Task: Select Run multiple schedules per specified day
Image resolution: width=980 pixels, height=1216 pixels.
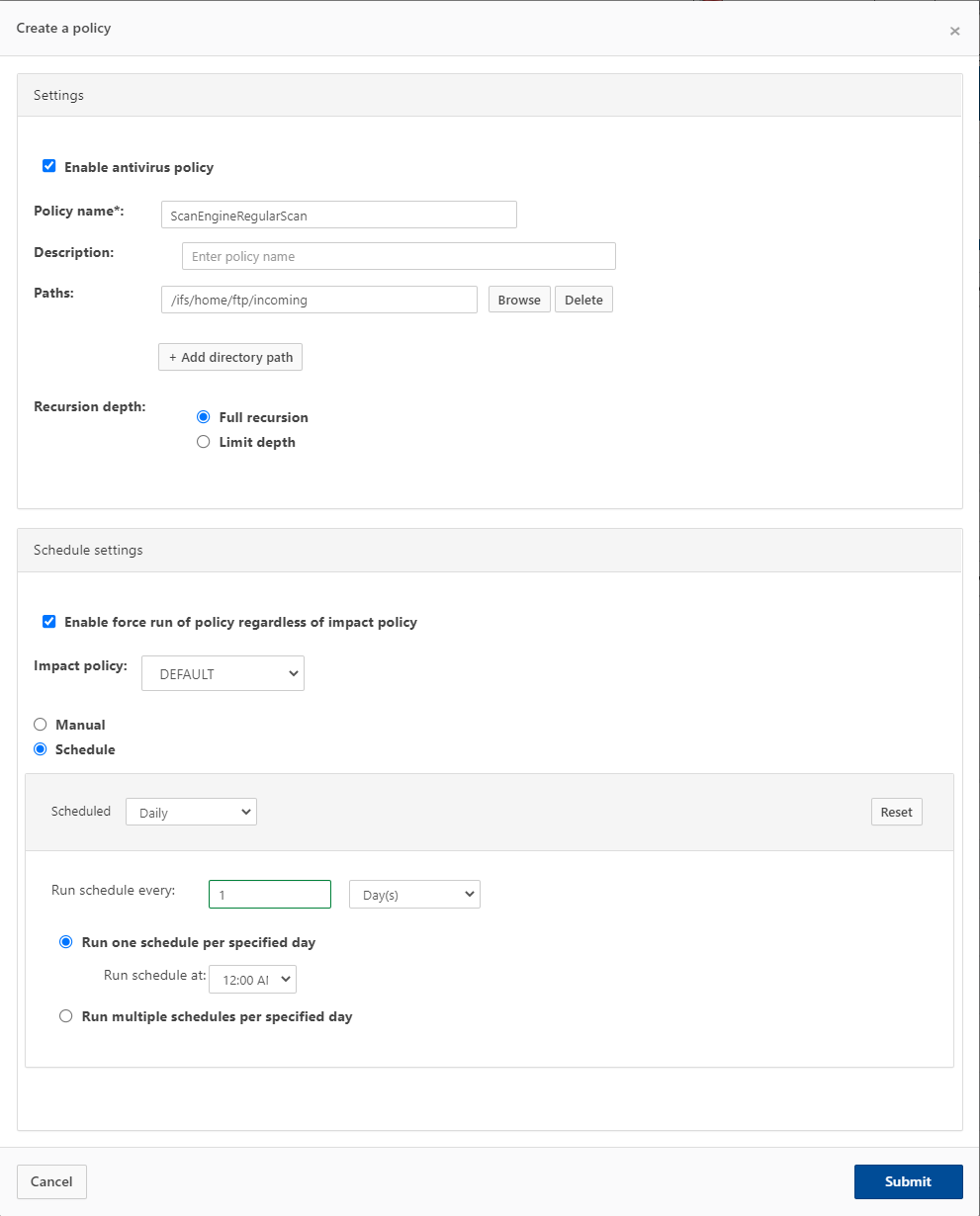Action: pyautogui.click(x=65, y=1015)
